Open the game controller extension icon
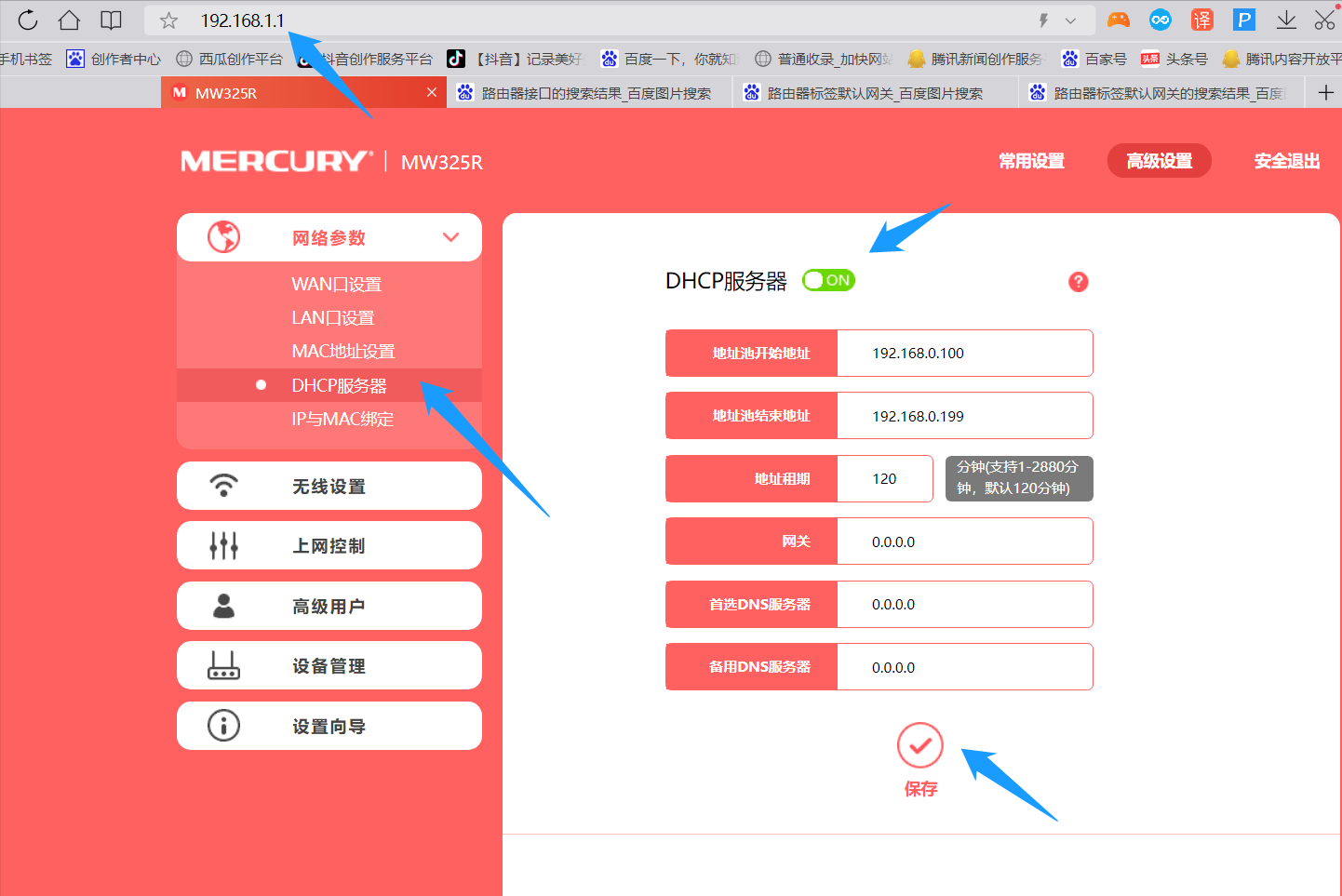This screenshot has height=896, width=1342. (1119, 20)
